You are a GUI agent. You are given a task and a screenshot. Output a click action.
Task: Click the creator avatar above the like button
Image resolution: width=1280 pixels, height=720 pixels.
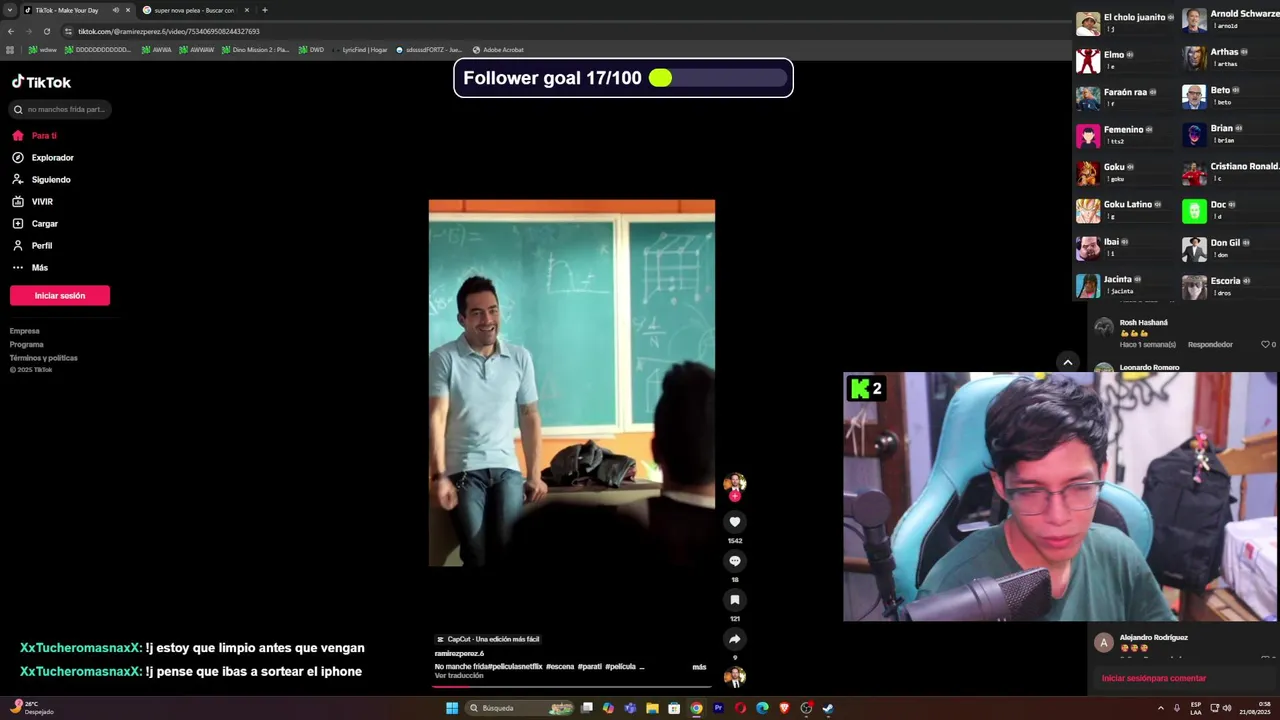[x=734, y=483]
